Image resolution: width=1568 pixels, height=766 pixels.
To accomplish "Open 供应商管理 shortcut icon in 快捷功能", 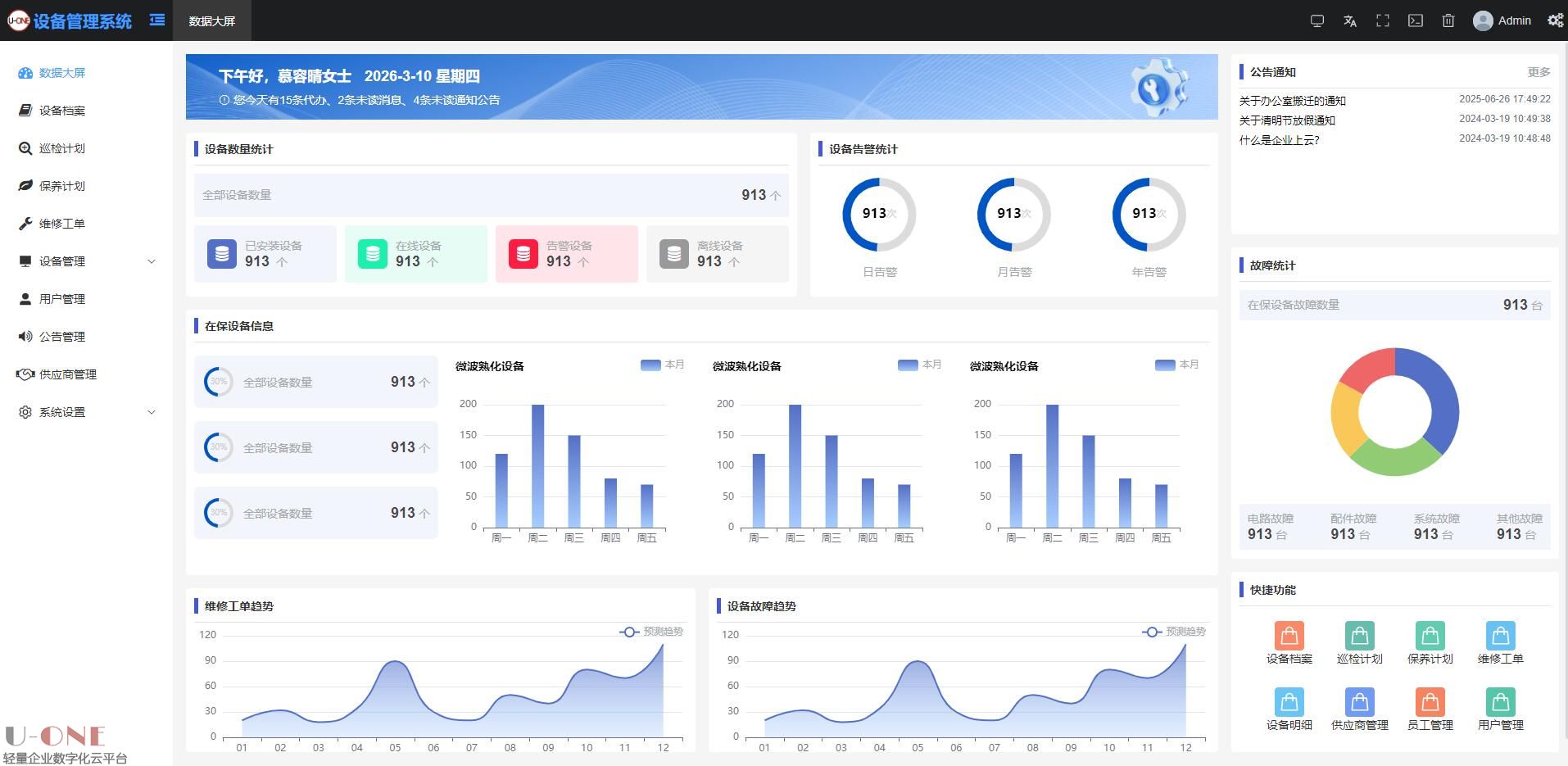I will (1359, 703).
